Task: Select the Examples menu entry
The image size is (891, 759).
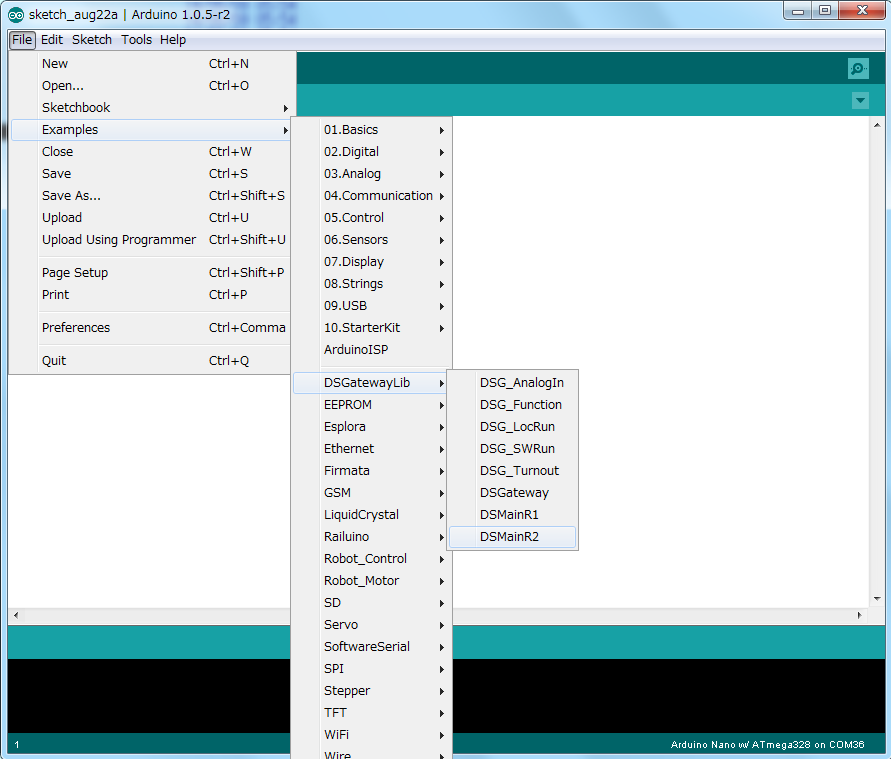Action: (152, 130)
